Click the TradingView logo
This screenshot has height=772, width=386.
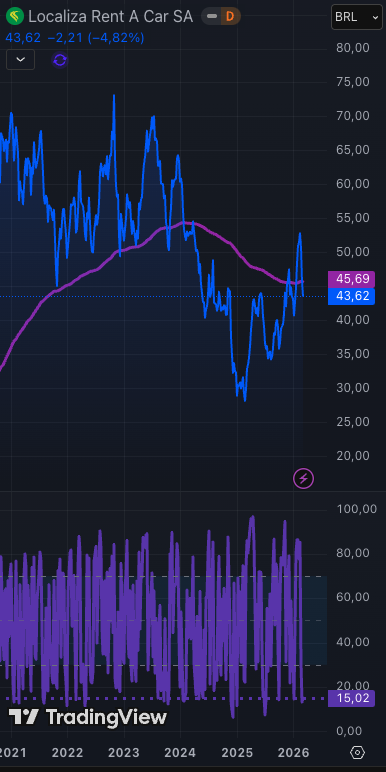88,717
